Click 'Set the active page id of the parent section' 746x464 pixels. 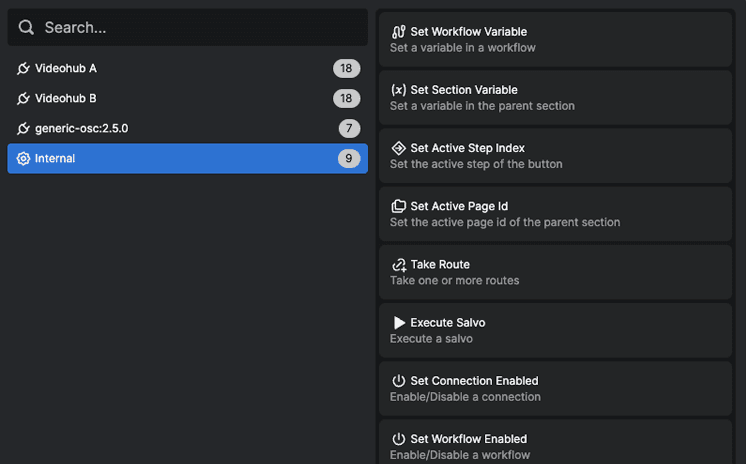point(505,222)
